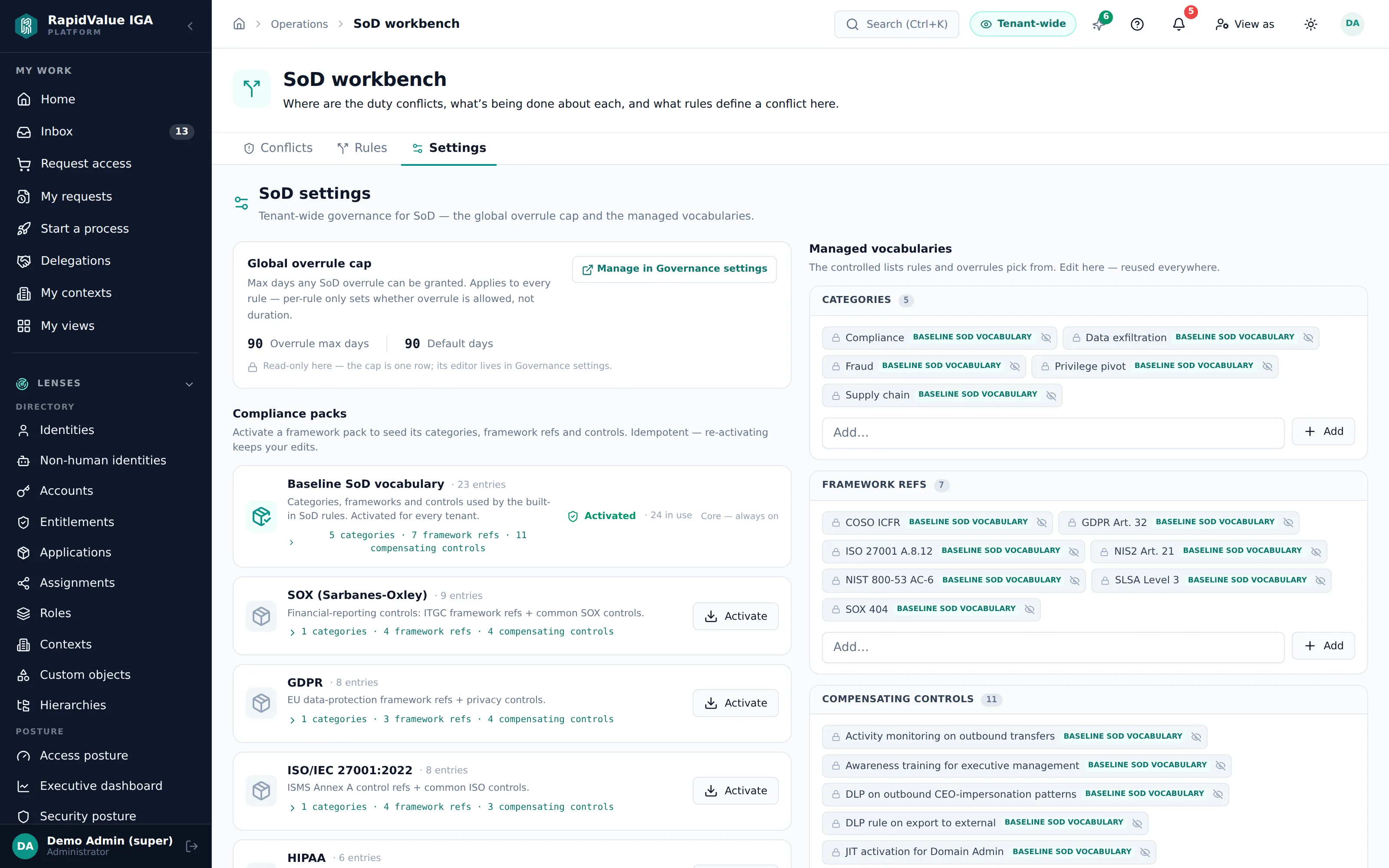Activate the GDPR pack
Image resolution: width=1389 pixels, height=868 pixels.
[x=735, y=703]
